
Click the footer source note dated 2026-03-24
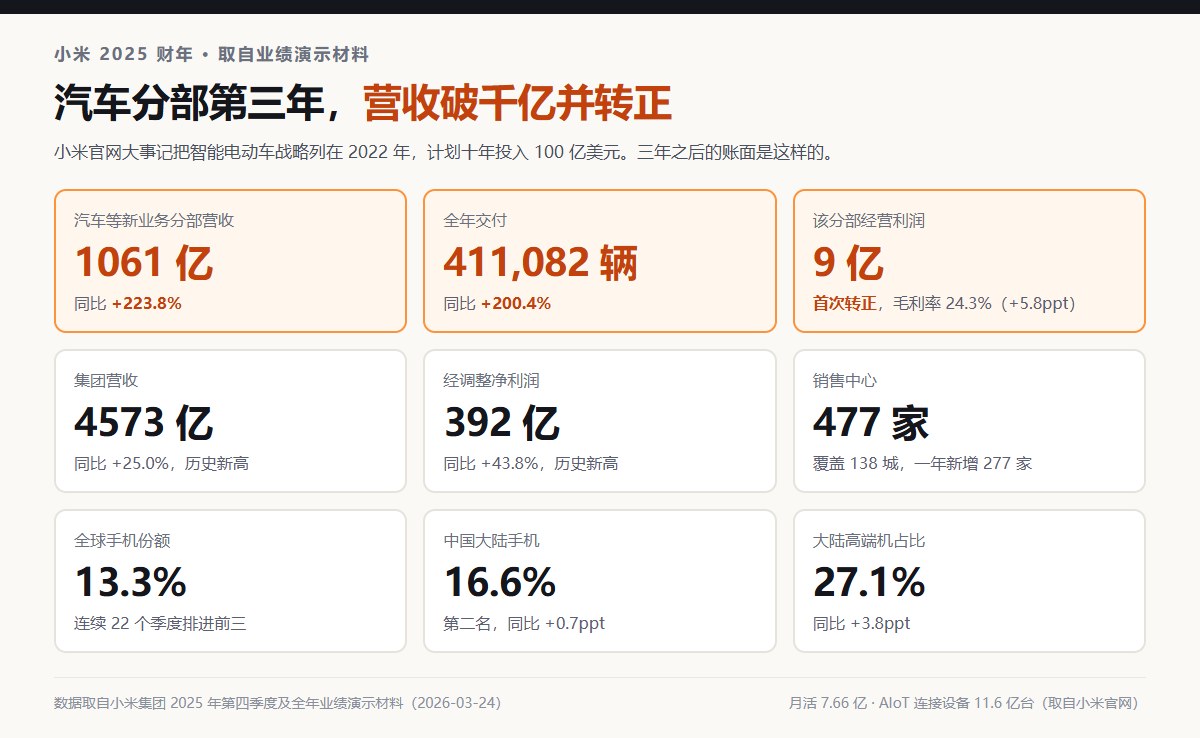(x=278, y=703)
